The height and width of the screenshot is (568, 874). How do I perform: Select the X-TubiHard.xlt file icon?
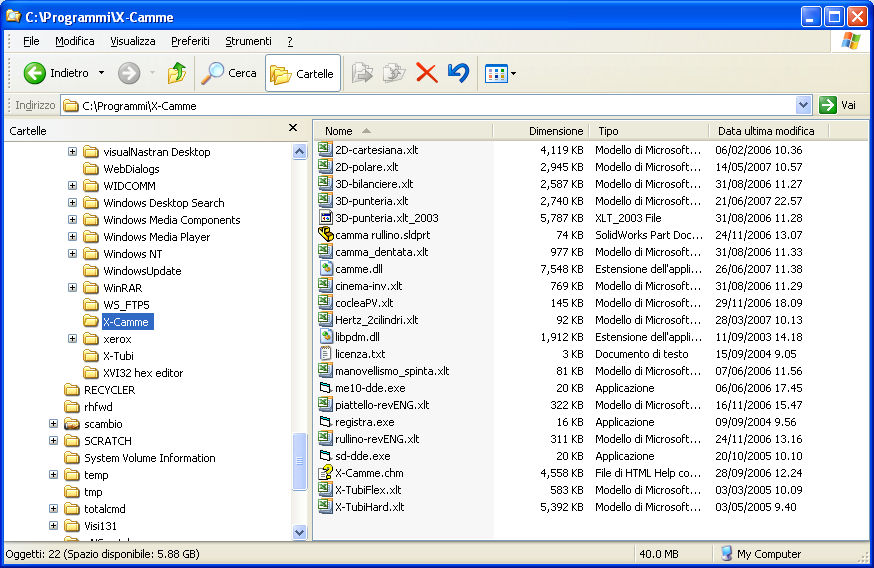(x=325, y=506)
